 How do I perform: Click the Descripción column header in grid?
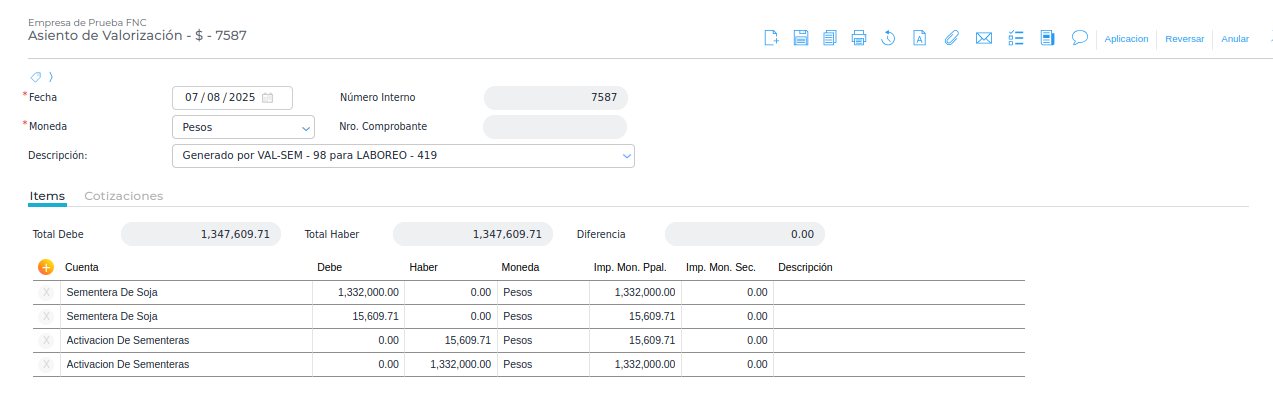tap(805, 268)
